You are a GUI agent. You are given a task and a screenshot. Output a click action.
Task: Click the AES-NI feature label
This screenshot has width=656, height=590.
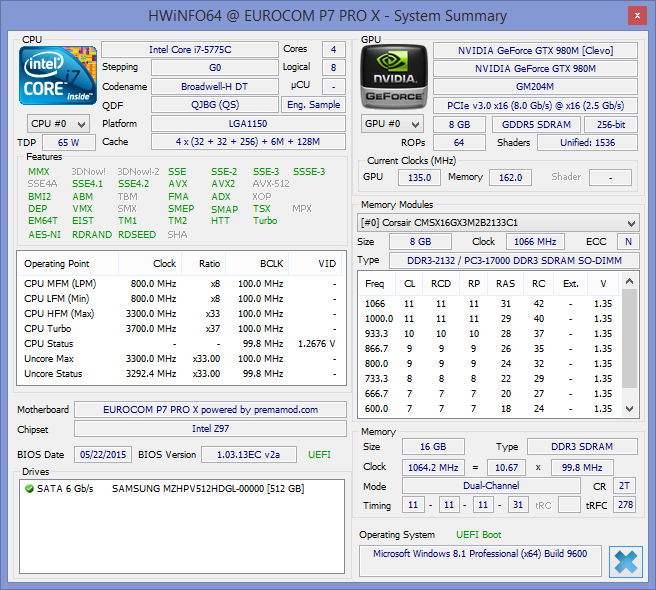[x=44, y=235]
